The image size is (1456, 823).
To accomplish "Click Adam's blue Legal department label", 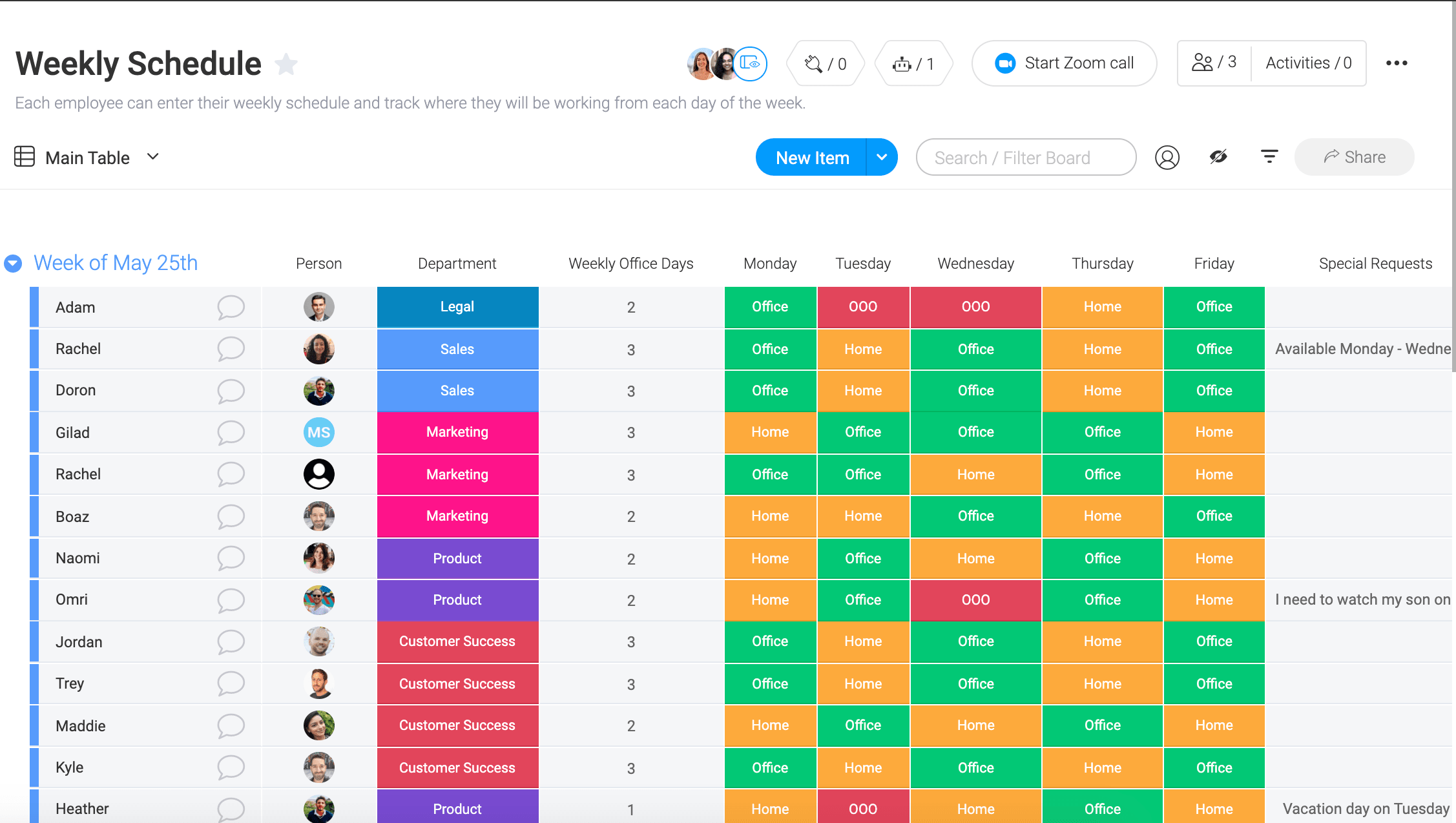I will click(457, 307).
